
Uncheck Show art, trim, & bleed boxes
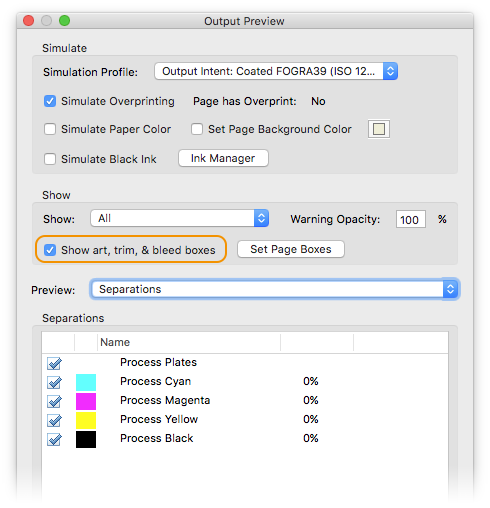click(x=50, y=250)
